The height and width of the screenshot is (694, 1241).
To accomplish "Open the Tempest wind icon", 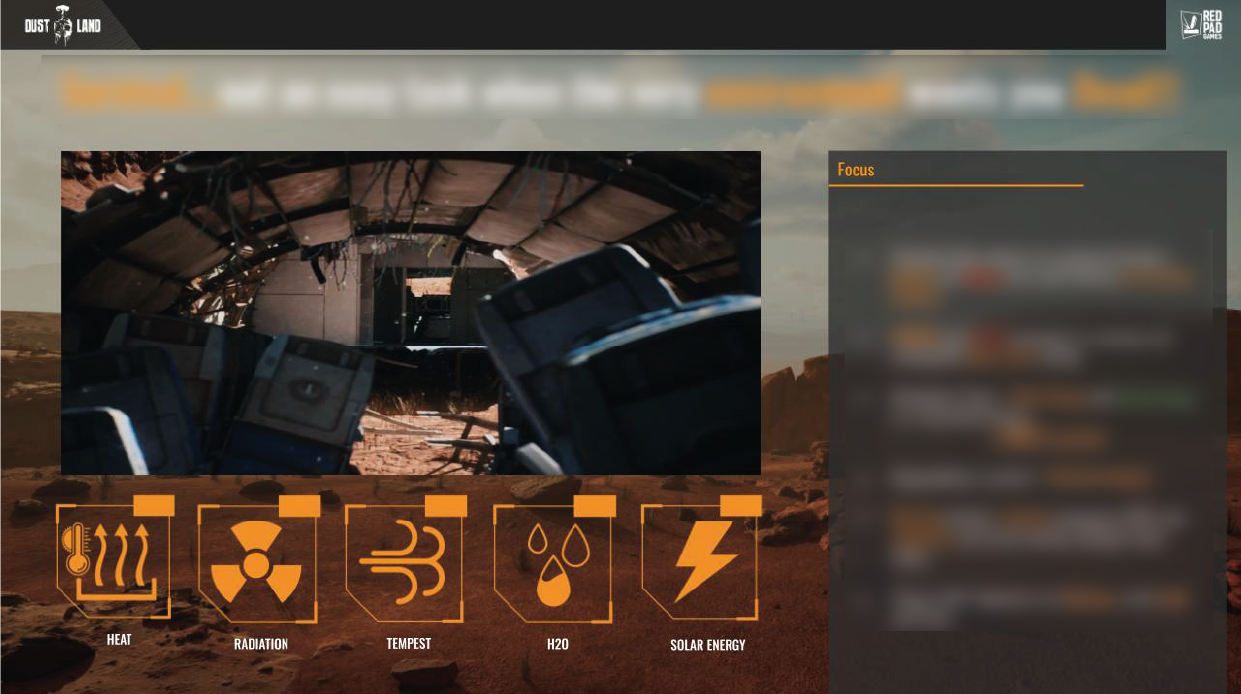I will (x=404, y=563).
